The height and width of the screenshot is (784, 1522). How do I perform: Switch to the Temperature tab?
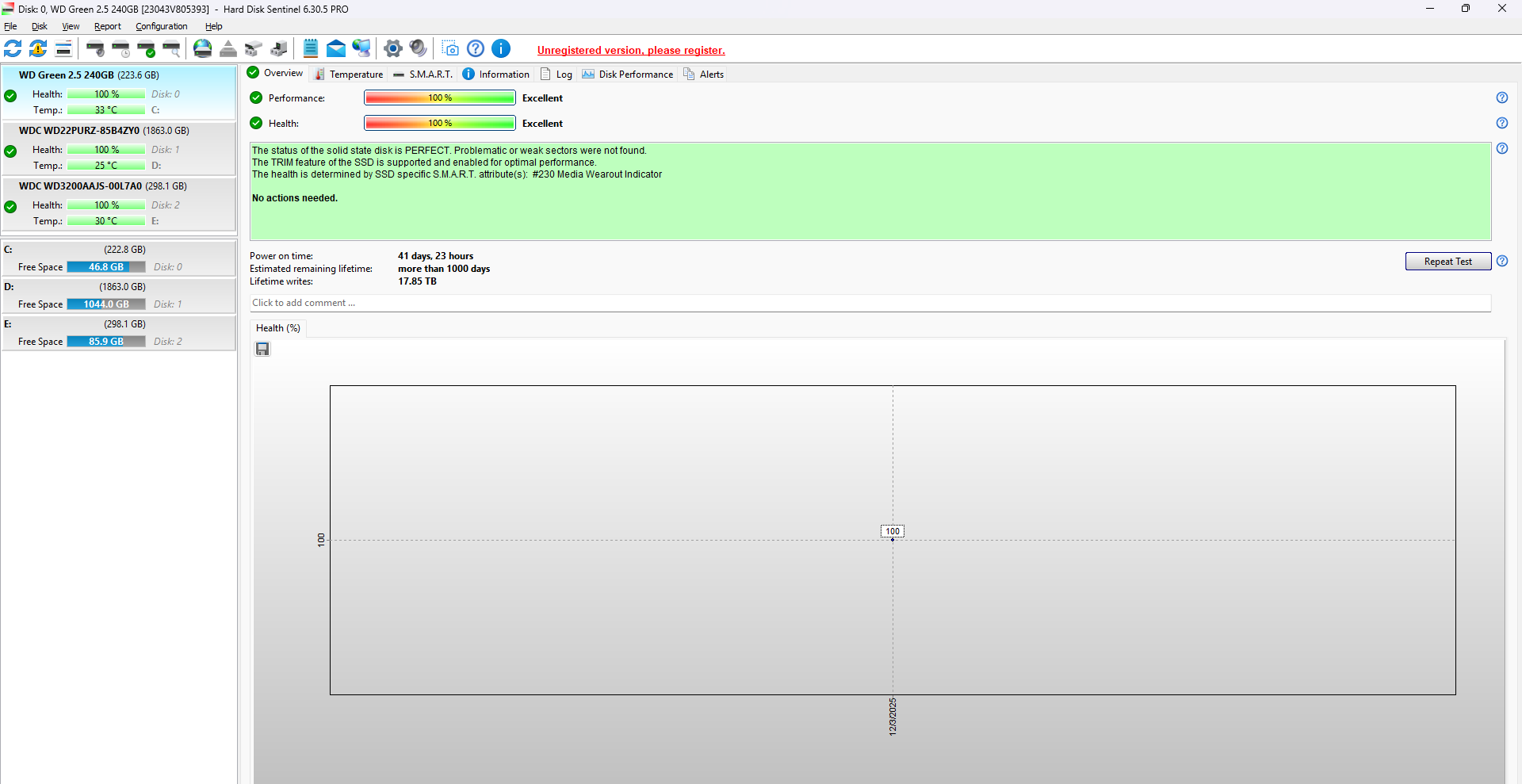point(349,75)
